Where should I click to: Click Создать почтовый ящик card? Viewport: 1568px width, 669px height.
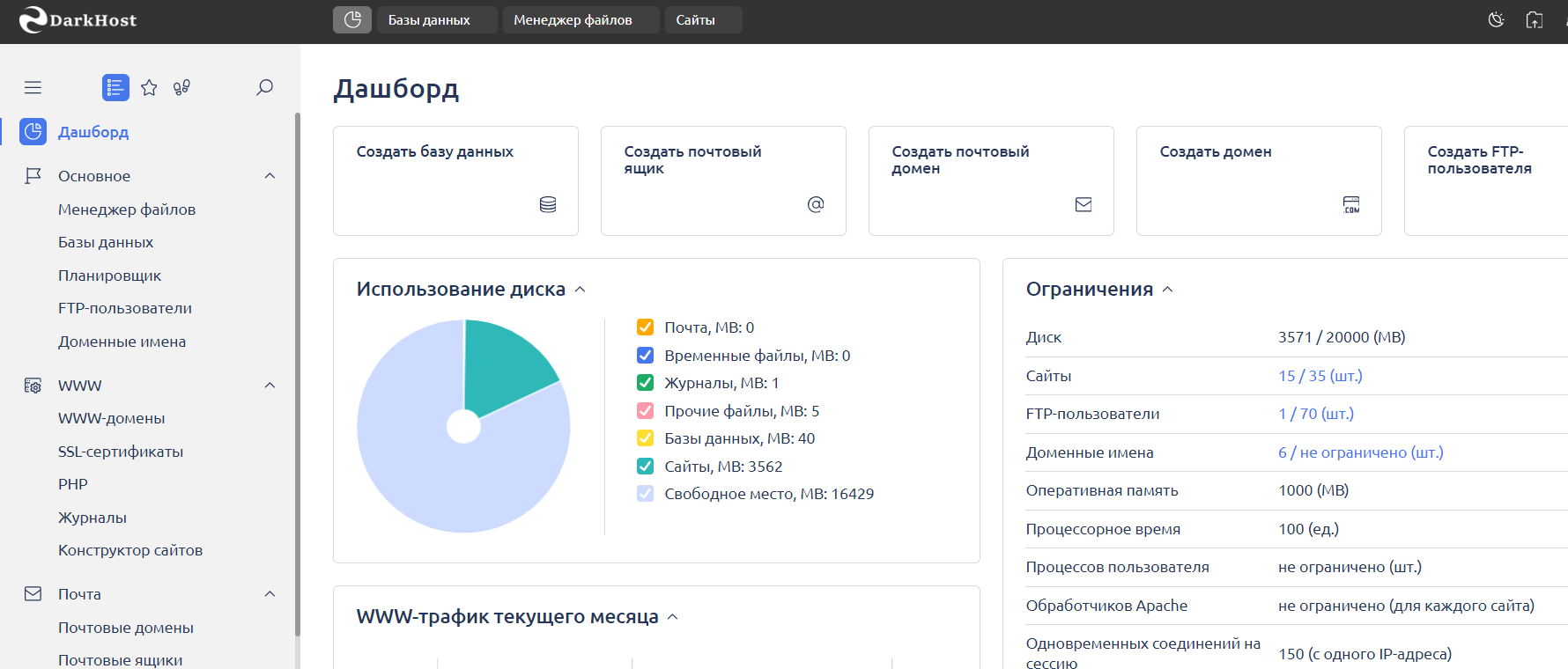click(x=723, y=180)
